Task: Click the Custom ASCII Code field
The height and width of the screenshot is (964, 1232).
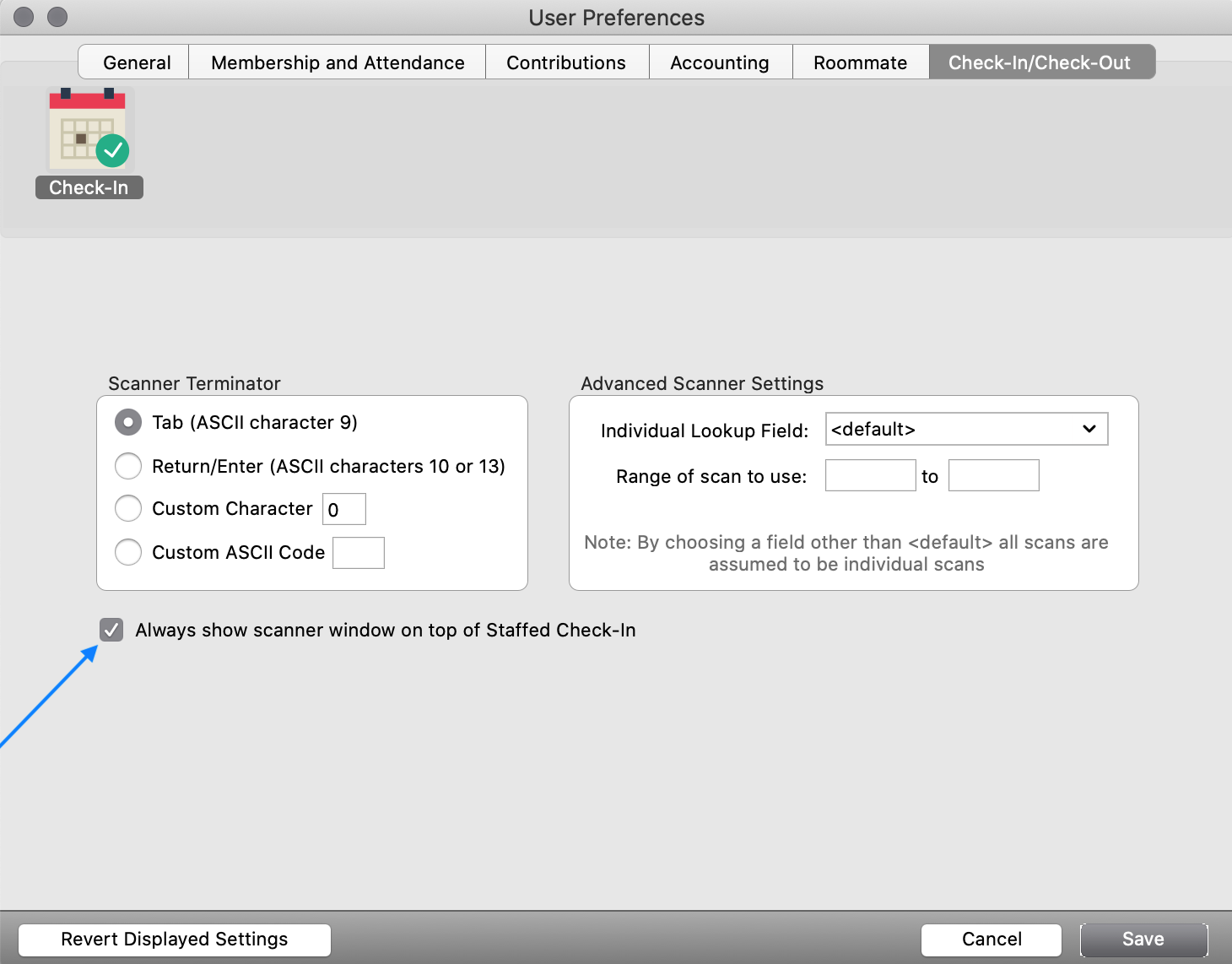Action: [358, 552]
